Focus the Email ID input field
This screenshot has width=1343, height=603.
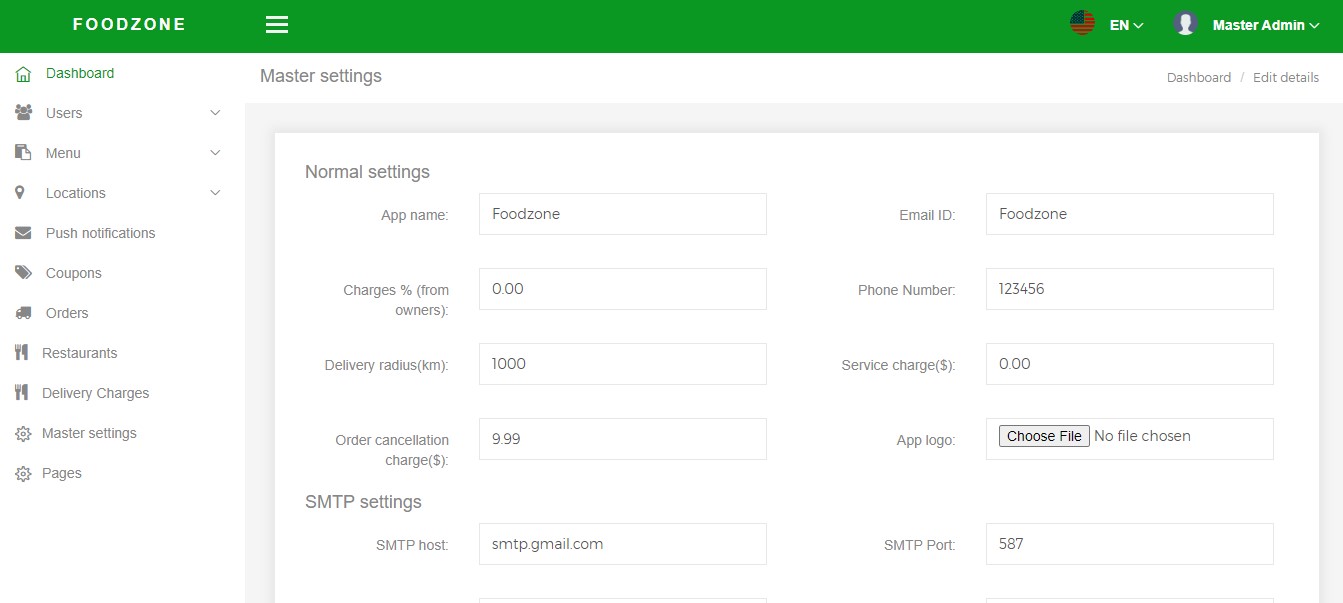[x=1130, y=214]
